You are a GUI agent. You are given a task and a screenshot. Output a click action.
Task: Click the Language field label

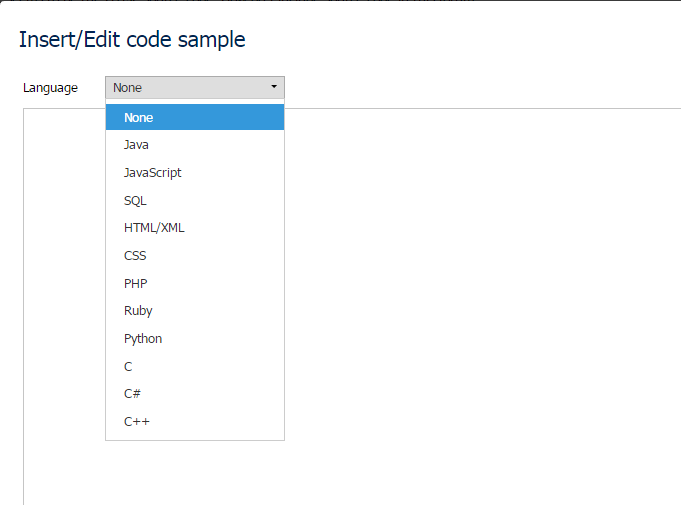50,88
